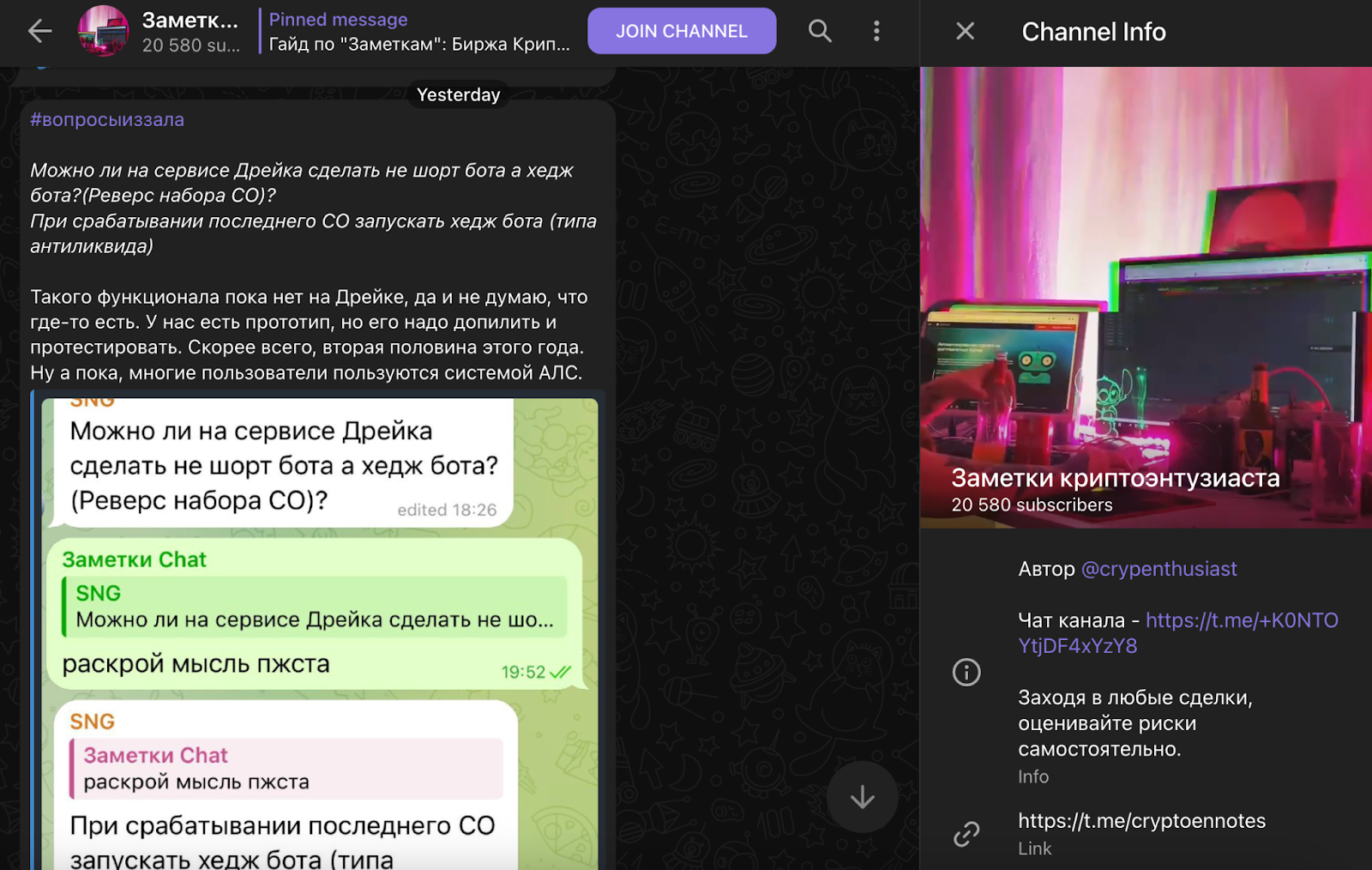Click the description text Заходя в любые сделки
This screenshot has height=870, width=1372.
click(1135, 723)
